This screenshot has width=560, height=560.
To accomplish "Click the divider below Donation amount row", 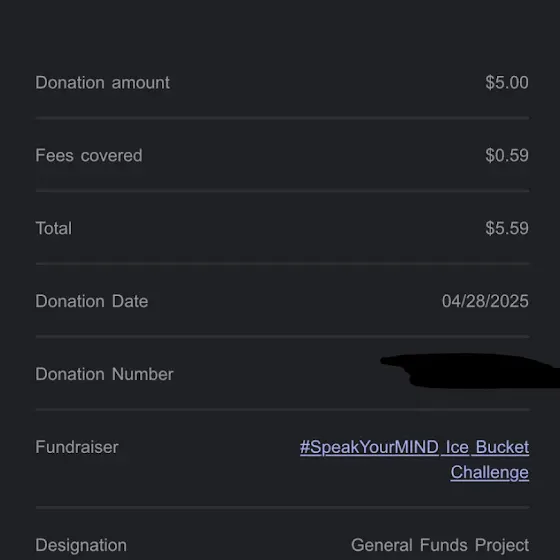I will coord(282,118).
